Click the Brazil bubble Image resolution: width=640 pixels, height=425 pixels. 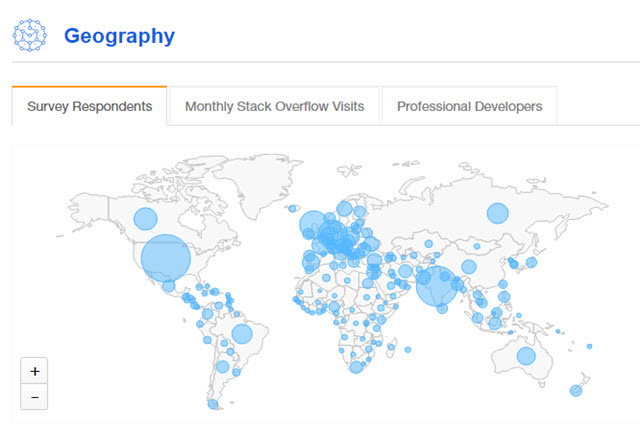click(241, 333)
